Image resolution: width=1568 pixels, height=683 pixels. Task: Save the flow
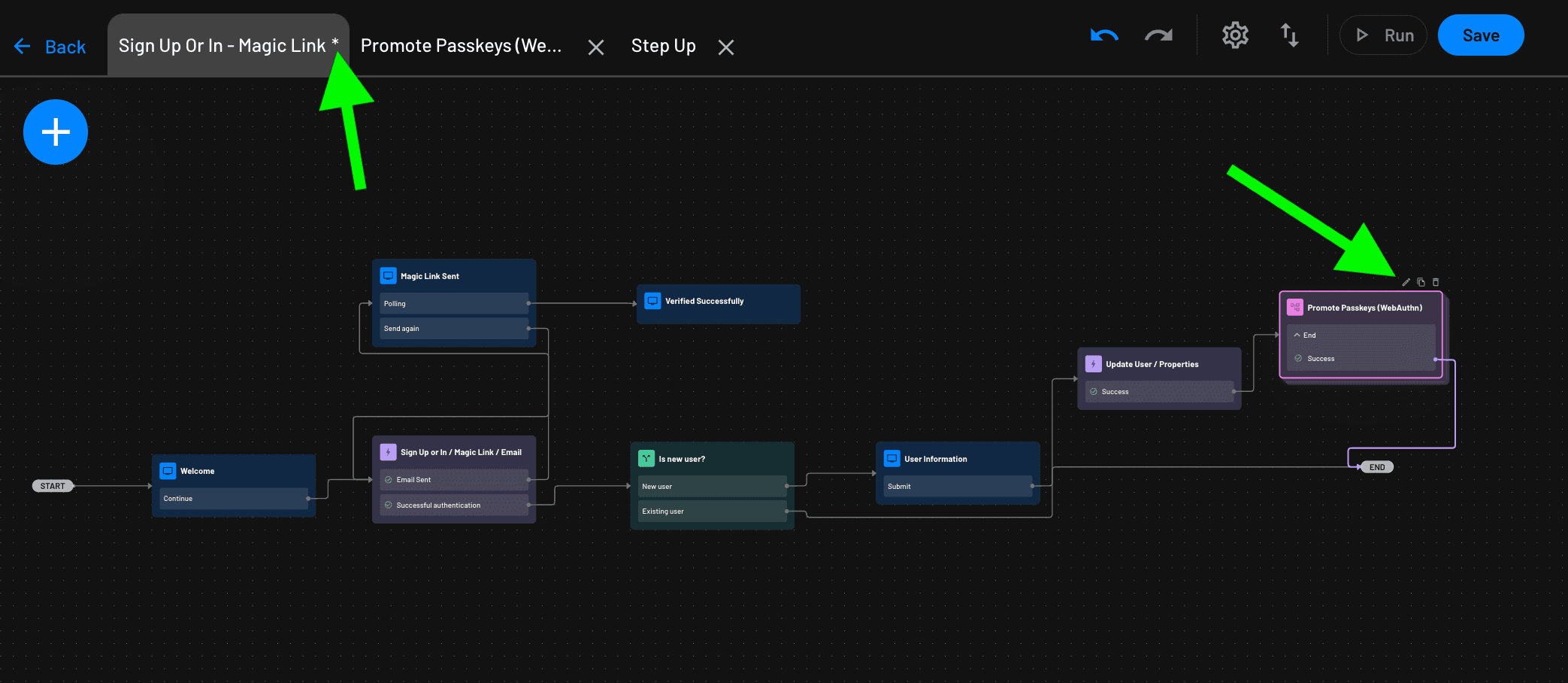[1480, 35]
